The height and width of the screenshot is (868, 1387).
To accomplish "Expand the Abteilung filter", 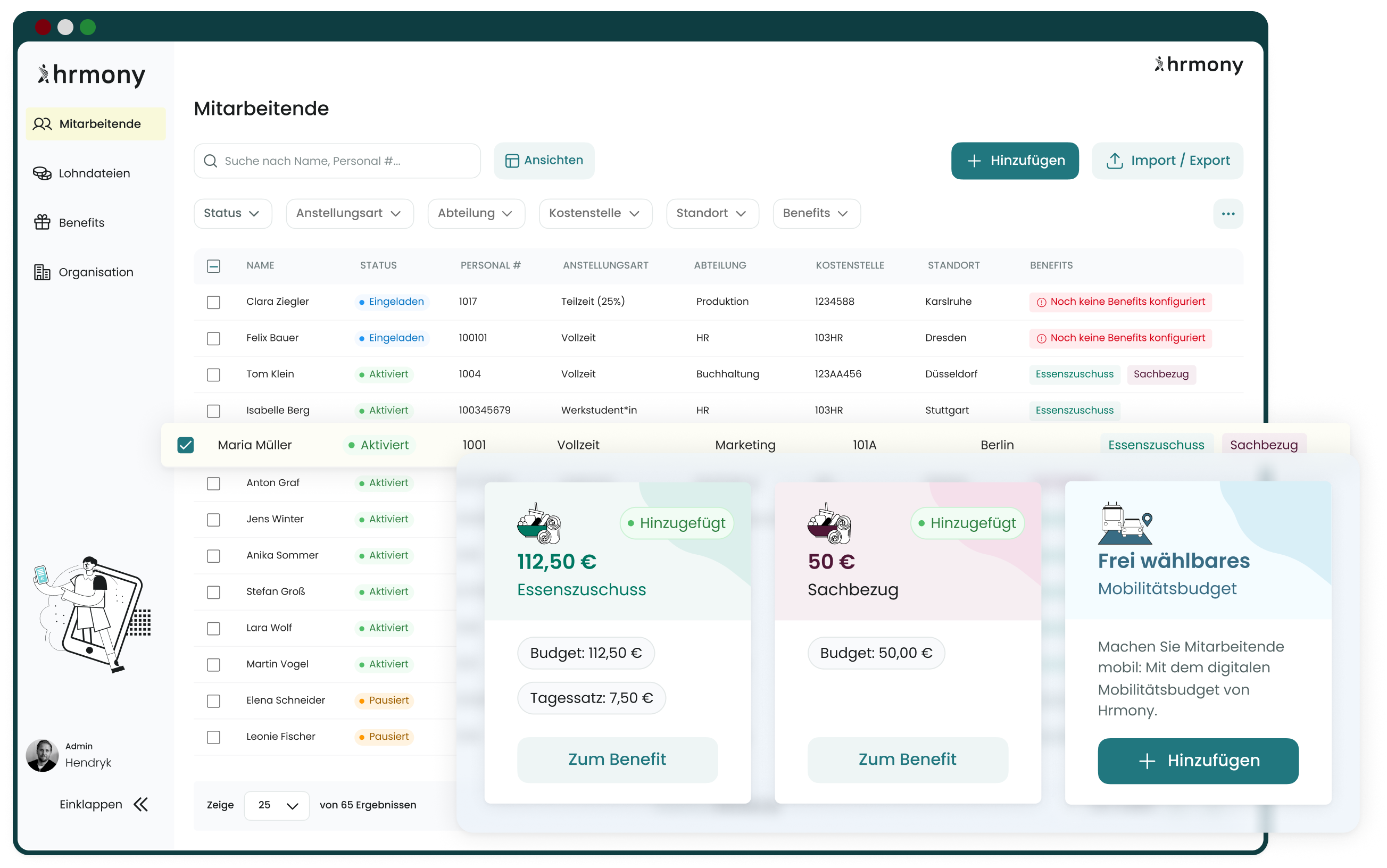I will click(476, 213).
